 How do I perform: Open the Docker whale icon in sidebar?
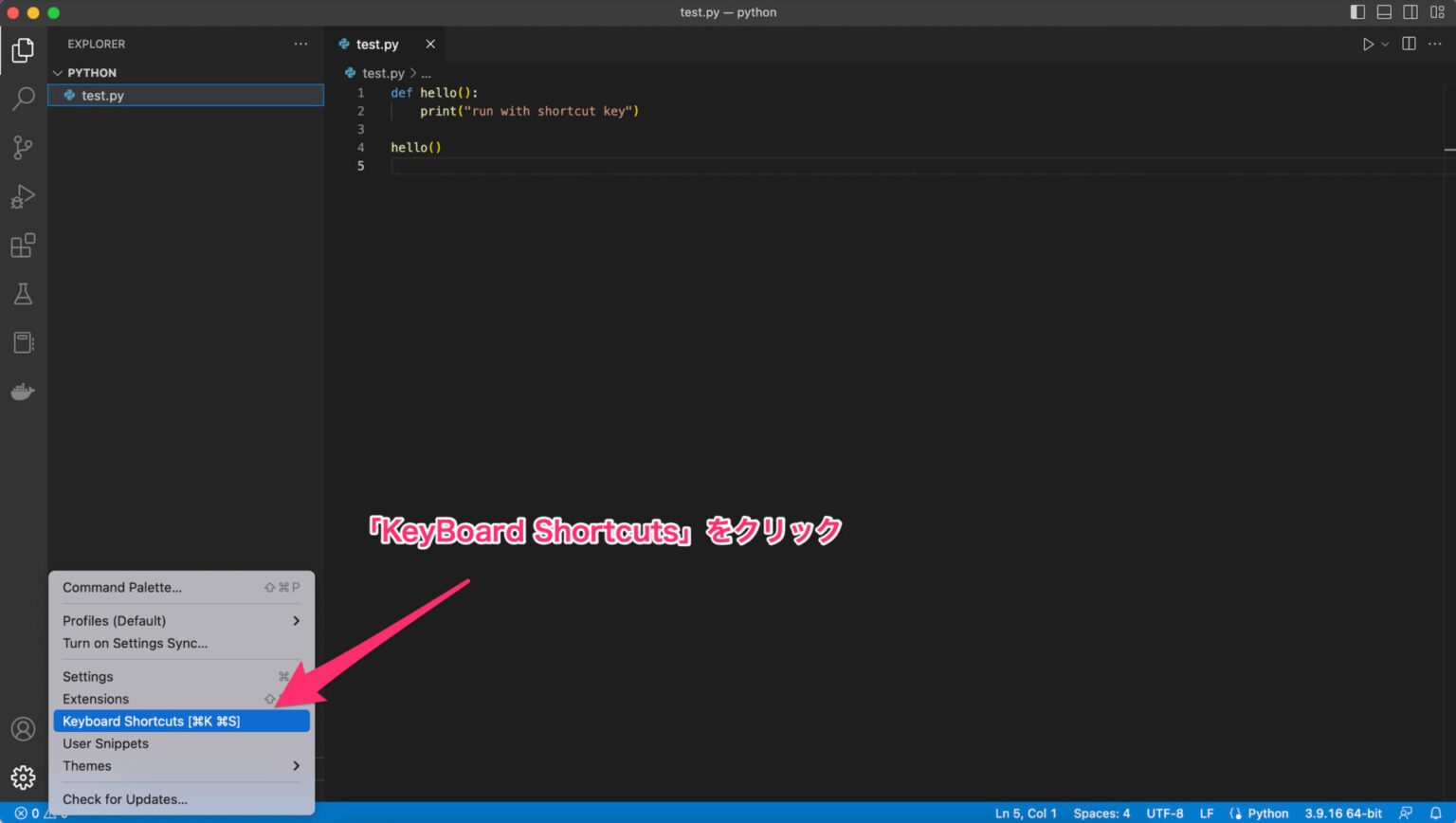(23, 391)
